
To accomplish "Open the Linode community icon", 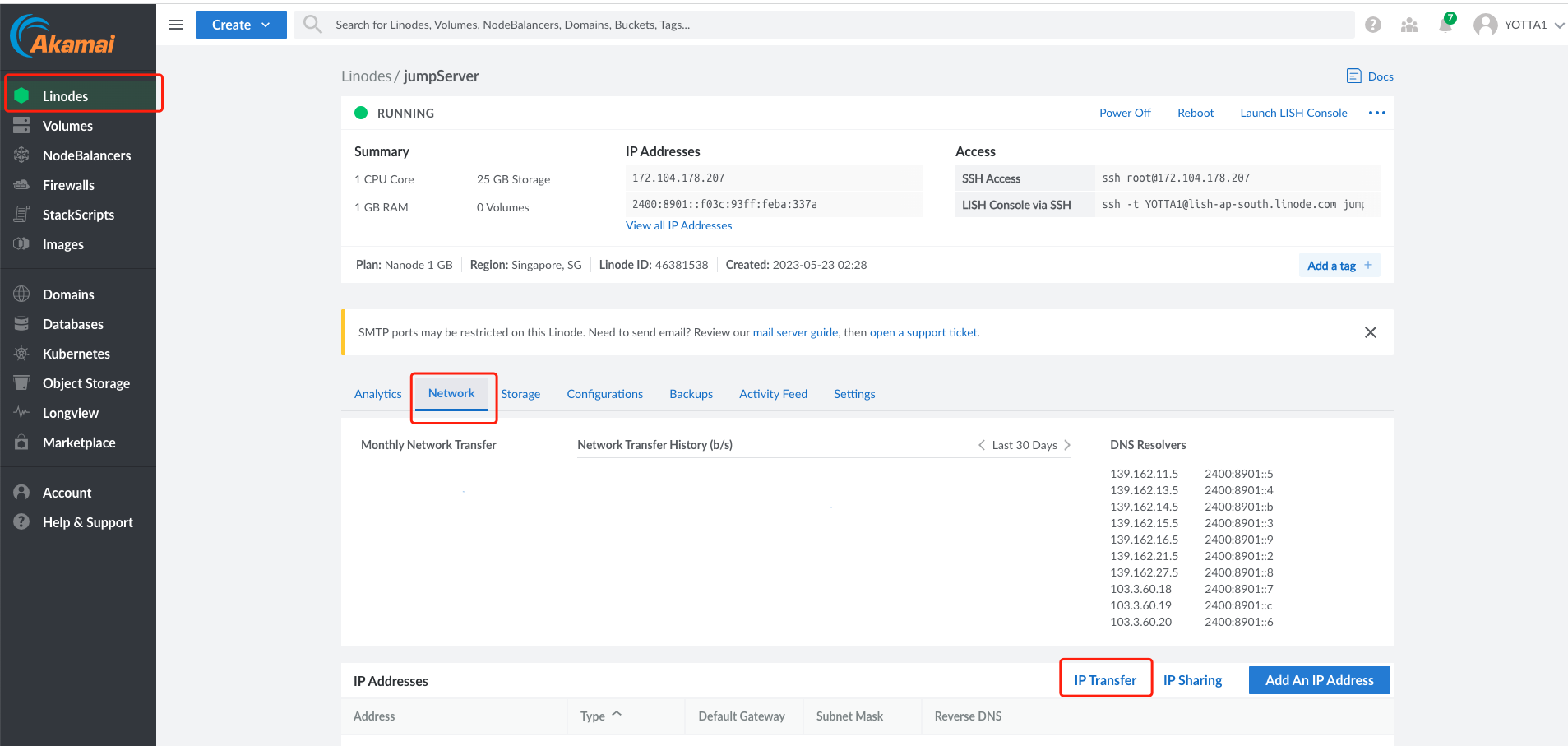I will [1409, 25].
